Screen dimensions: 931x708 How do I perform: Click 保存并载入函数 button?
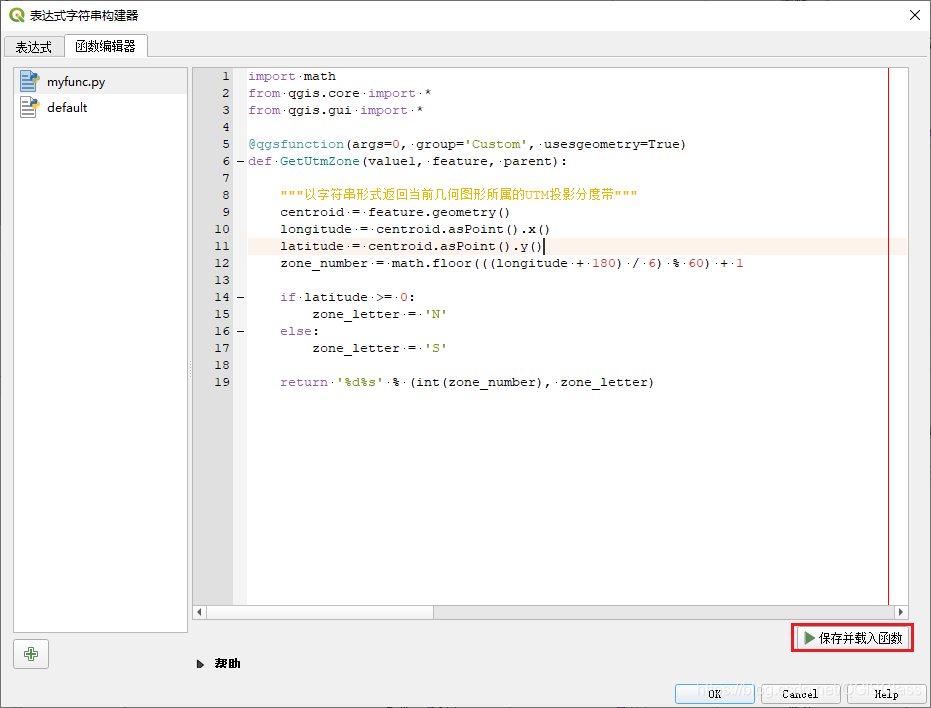852,638
